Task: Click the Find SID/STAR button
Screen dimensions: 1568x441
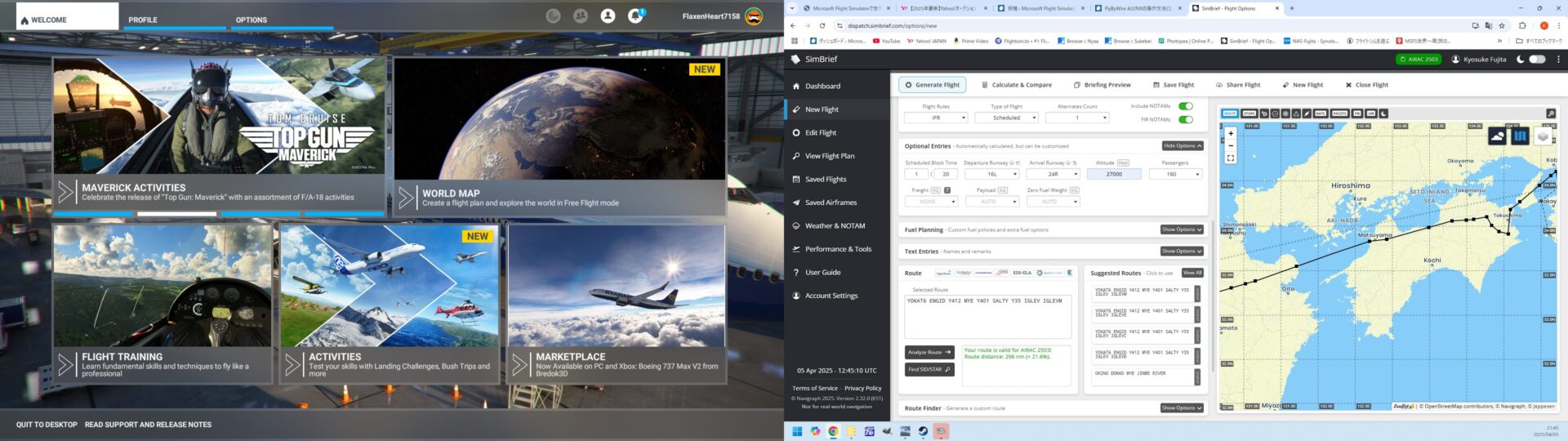Action: 929,370
